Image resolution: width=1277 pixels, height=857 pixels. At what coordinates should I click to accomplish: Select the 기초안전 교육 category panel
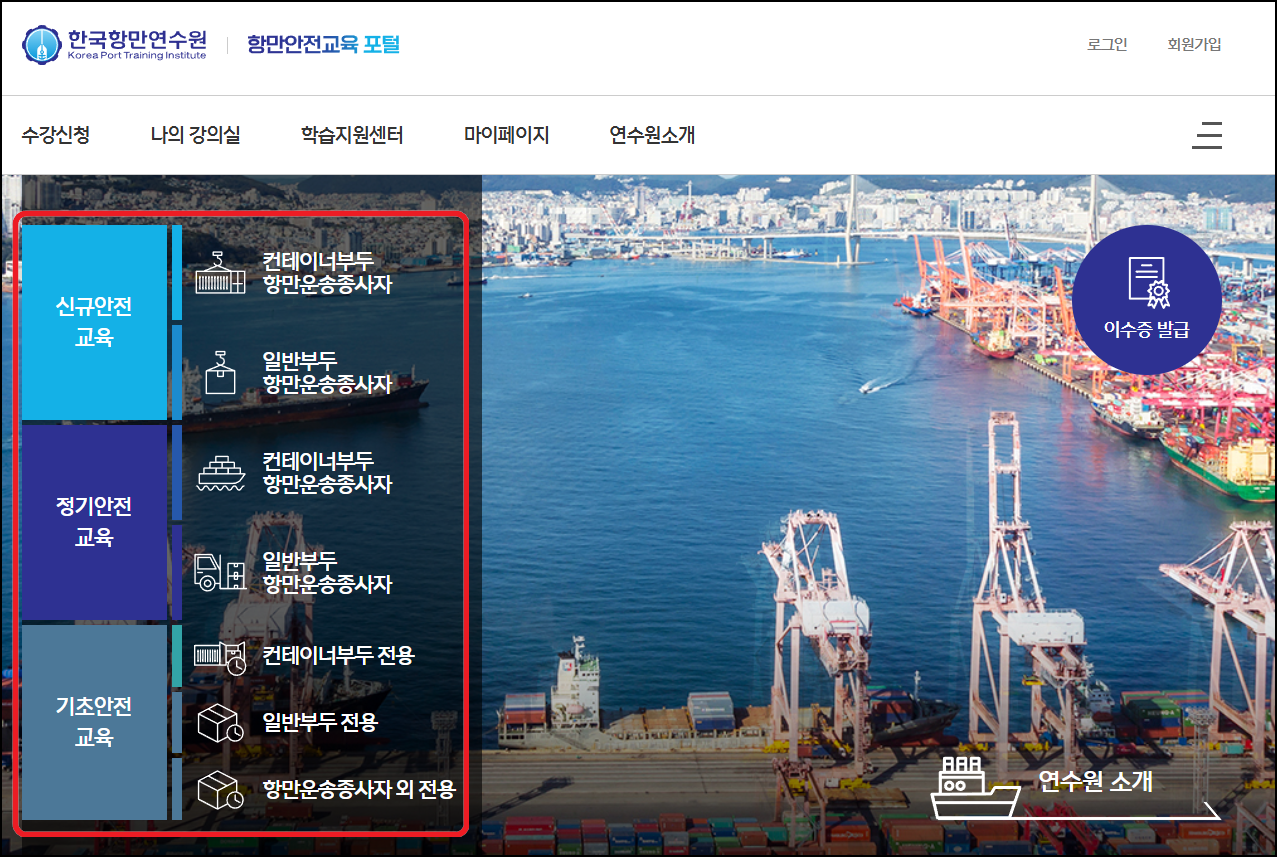click(95, 721)
